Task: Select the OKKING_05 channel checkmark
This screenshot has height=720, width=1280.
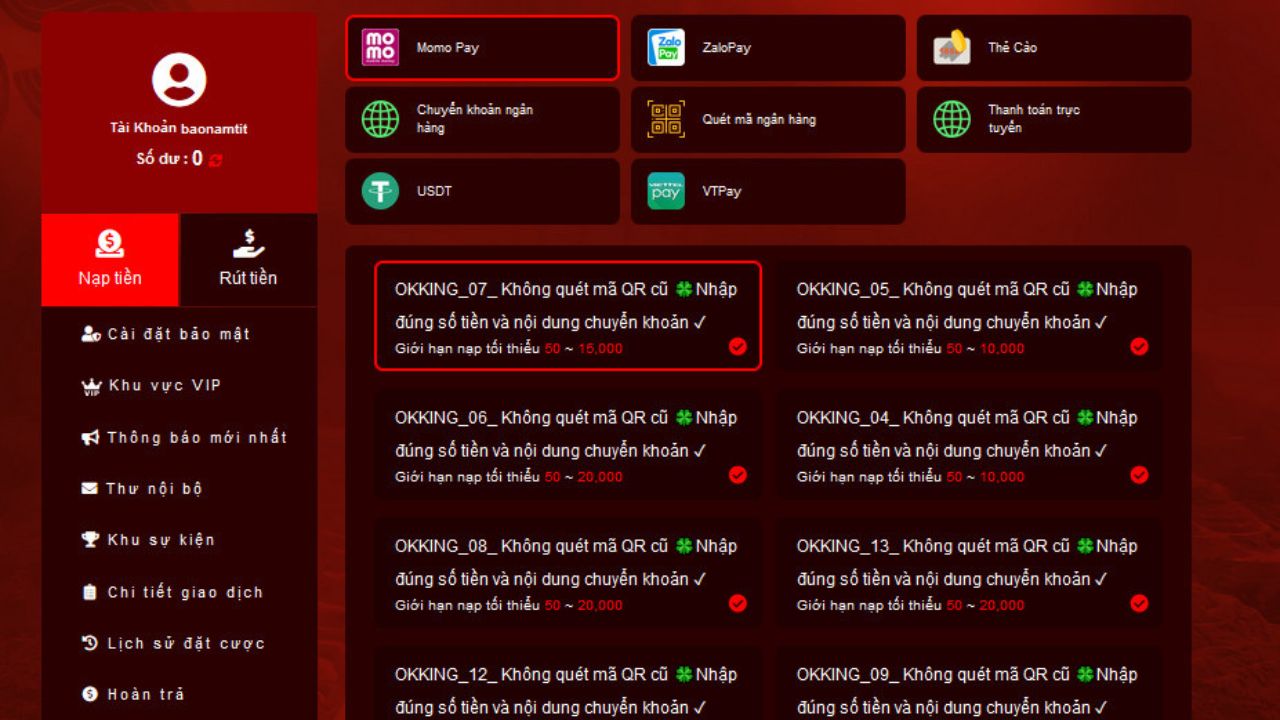Action: tap(1139, 347)
